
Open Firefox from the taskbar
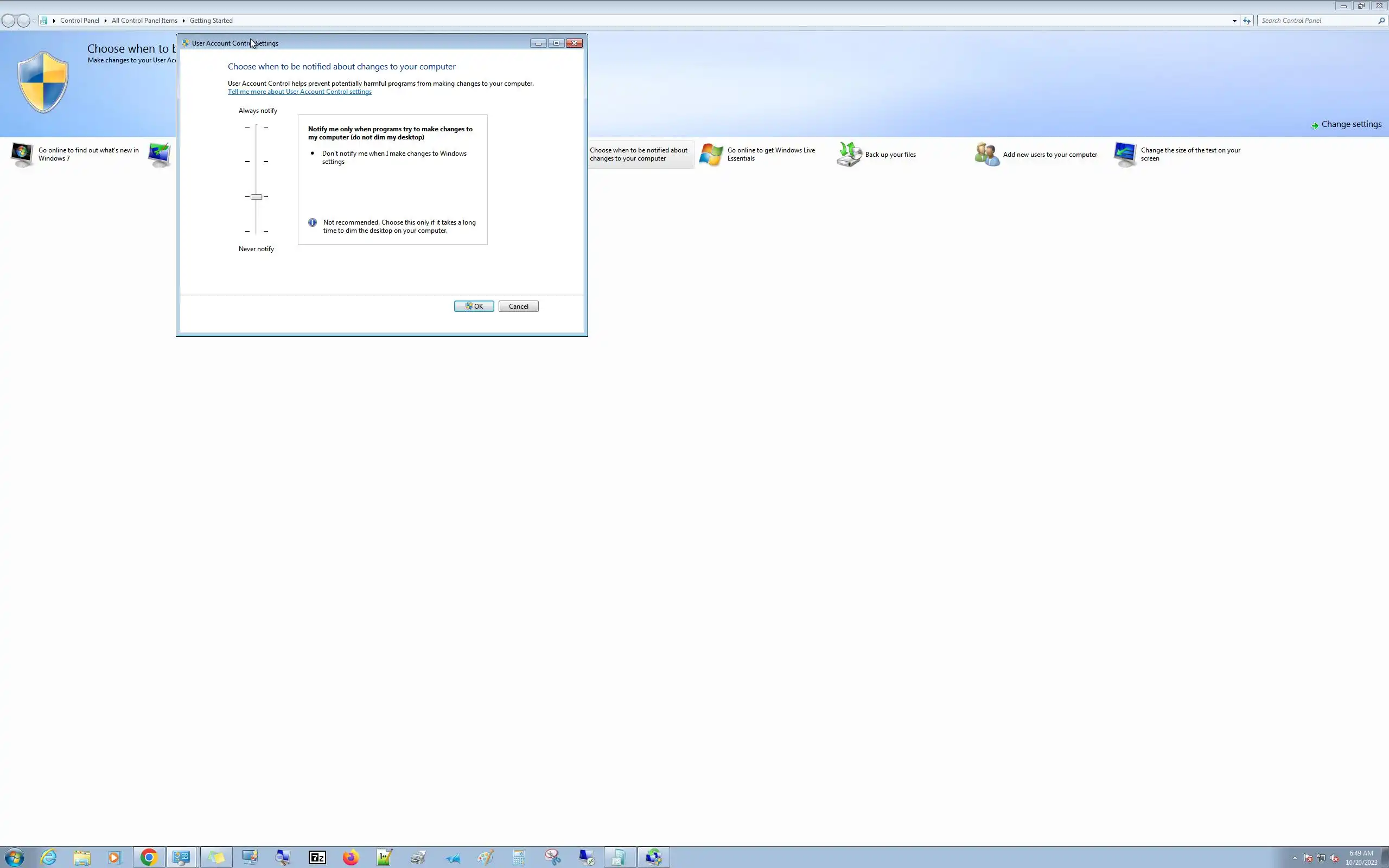(x=350, y=857)
